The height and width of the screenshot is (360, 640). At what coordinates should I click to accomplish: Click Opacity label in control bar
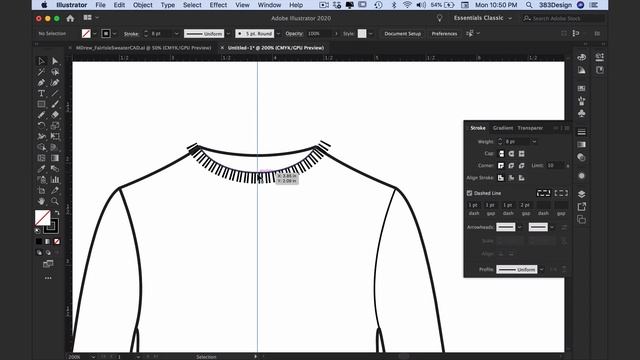coord(294,34)
